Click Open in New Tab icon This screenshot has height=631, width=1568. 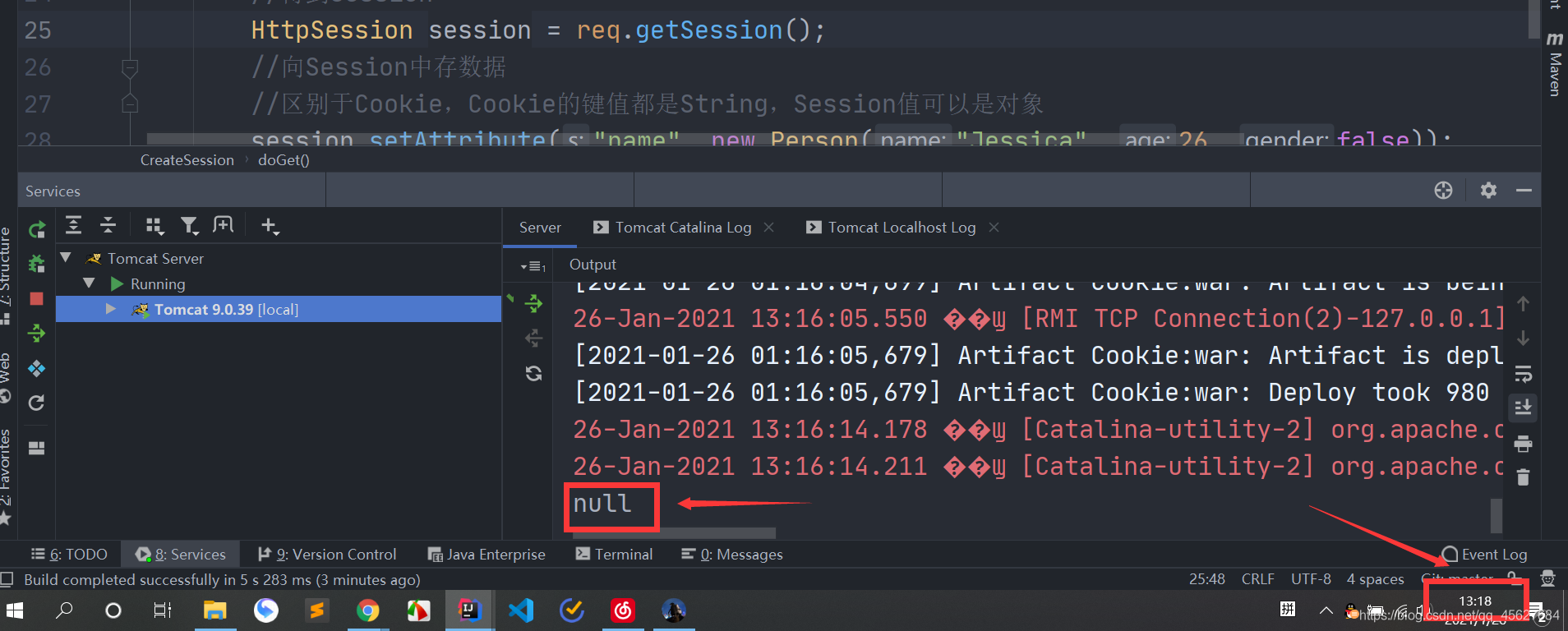tap(224, 225)
